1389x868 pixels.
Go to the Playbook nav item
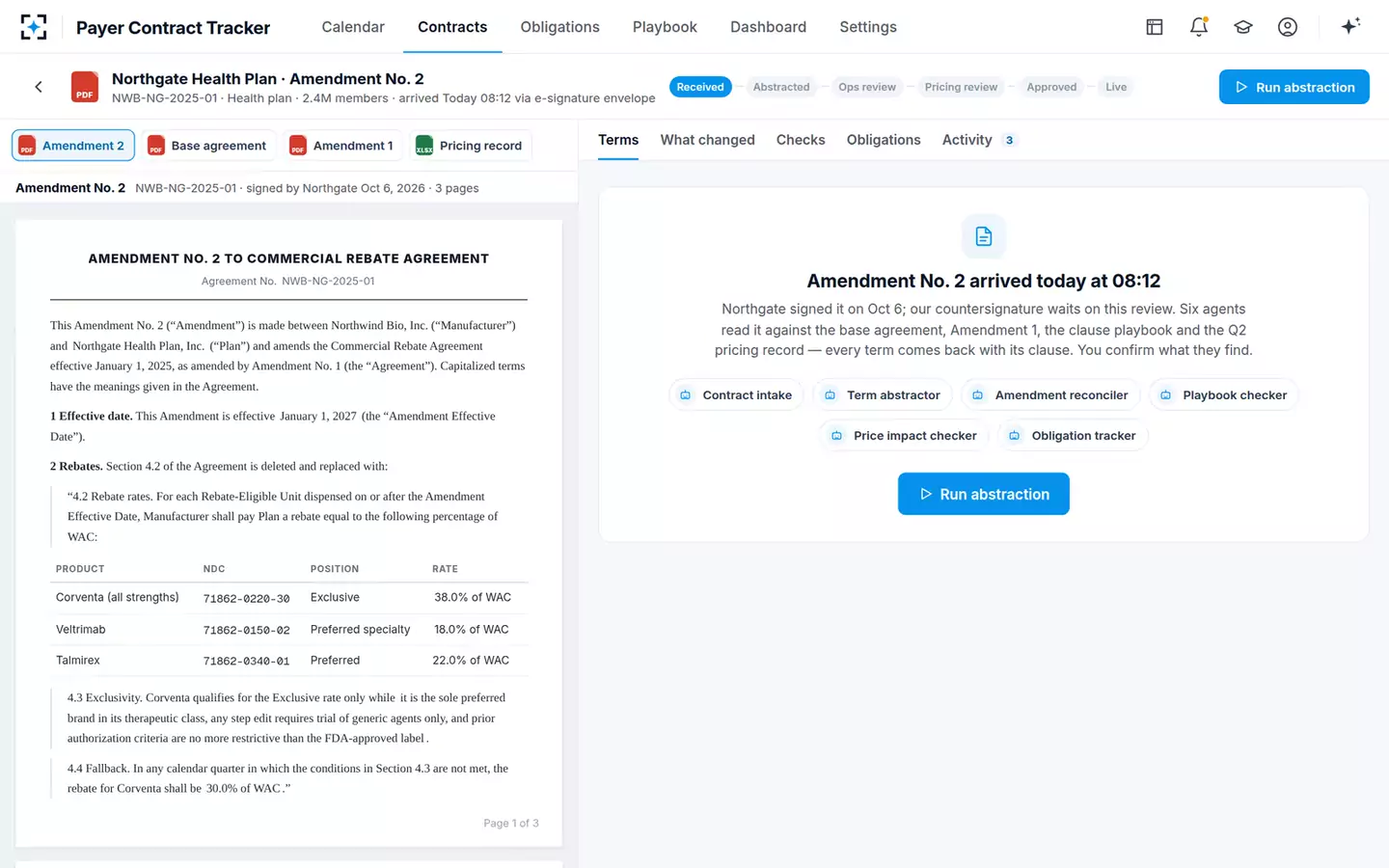665,27
